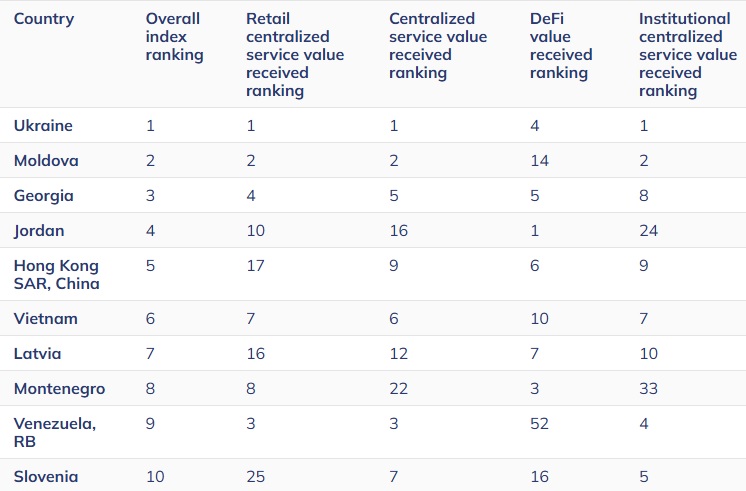The image size is (746, 491).
Task: Click the Jordan row label
Action: click(39, 231)
